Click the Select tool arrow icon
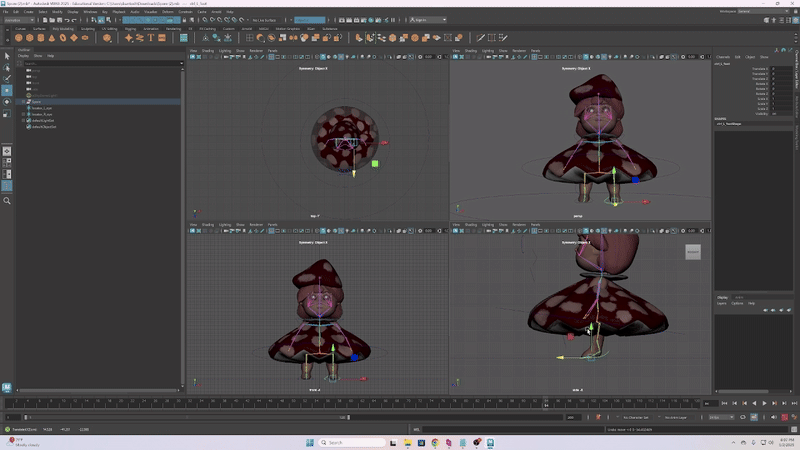800x450 pixels. tap(7, 56)
